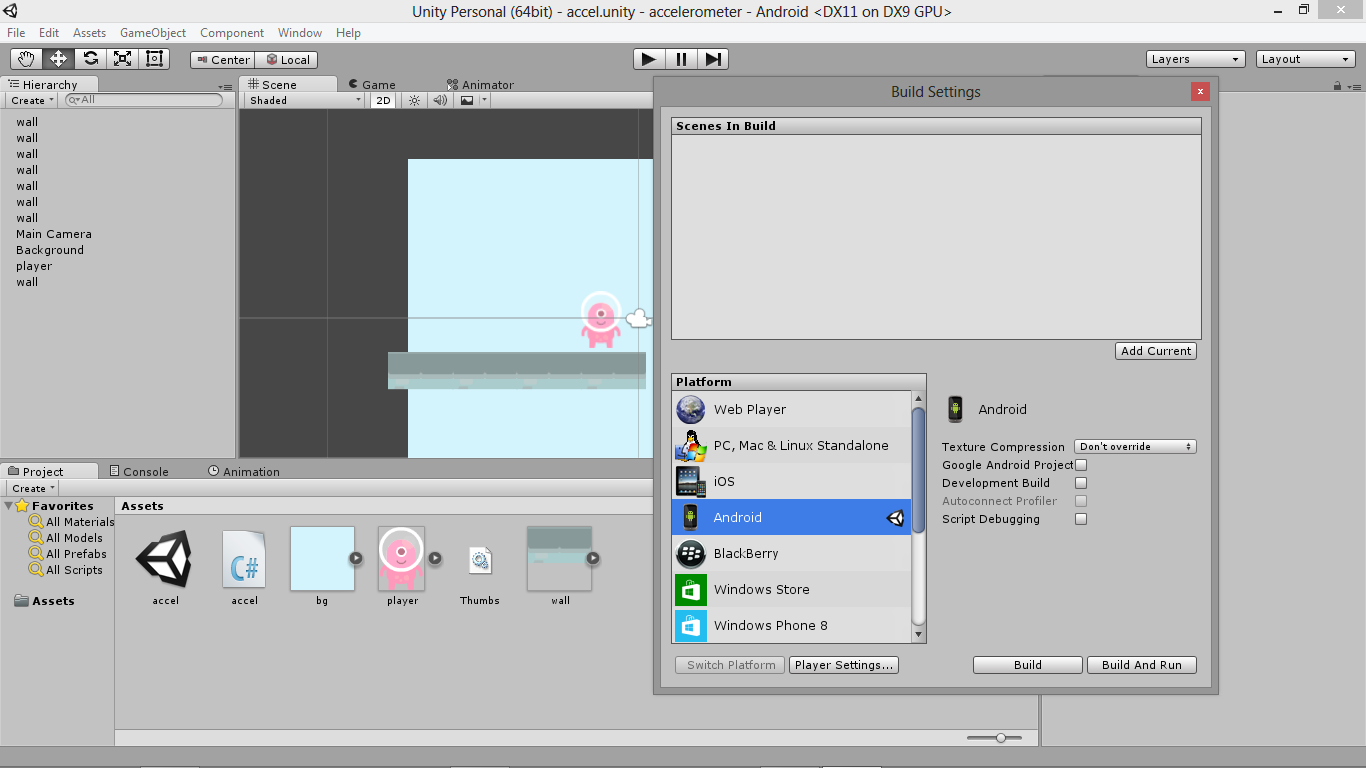Viewport: 1366px width, 768px height.
Task: Open the Layout dropdown
Action: 1305,58
